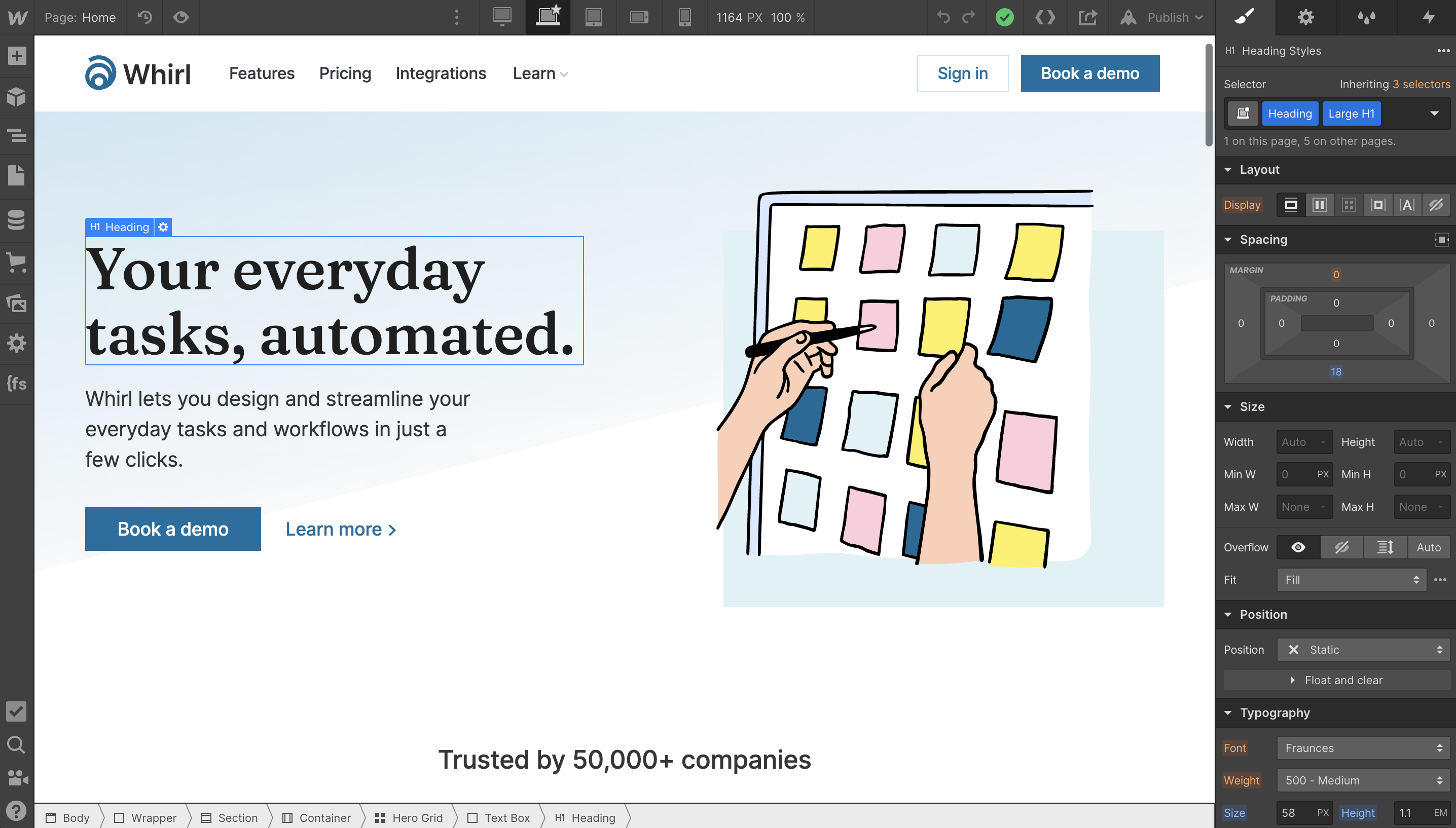
Task: Toggle the code export icon
Action: click(1045, 17)
